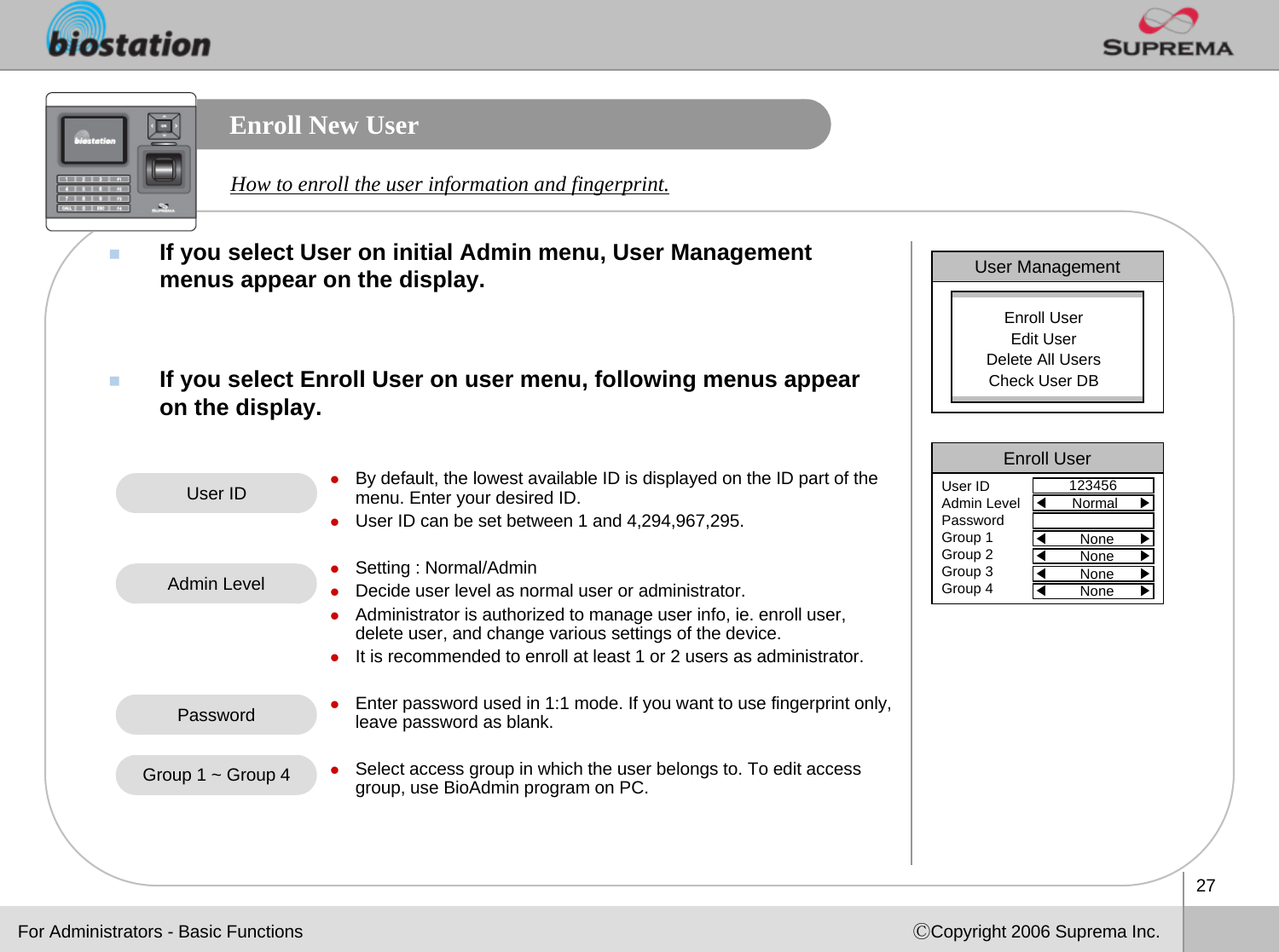The image size is (1279, 952).
Task: Open the 'How to enroll the user information' link
Action: point(449,184)
